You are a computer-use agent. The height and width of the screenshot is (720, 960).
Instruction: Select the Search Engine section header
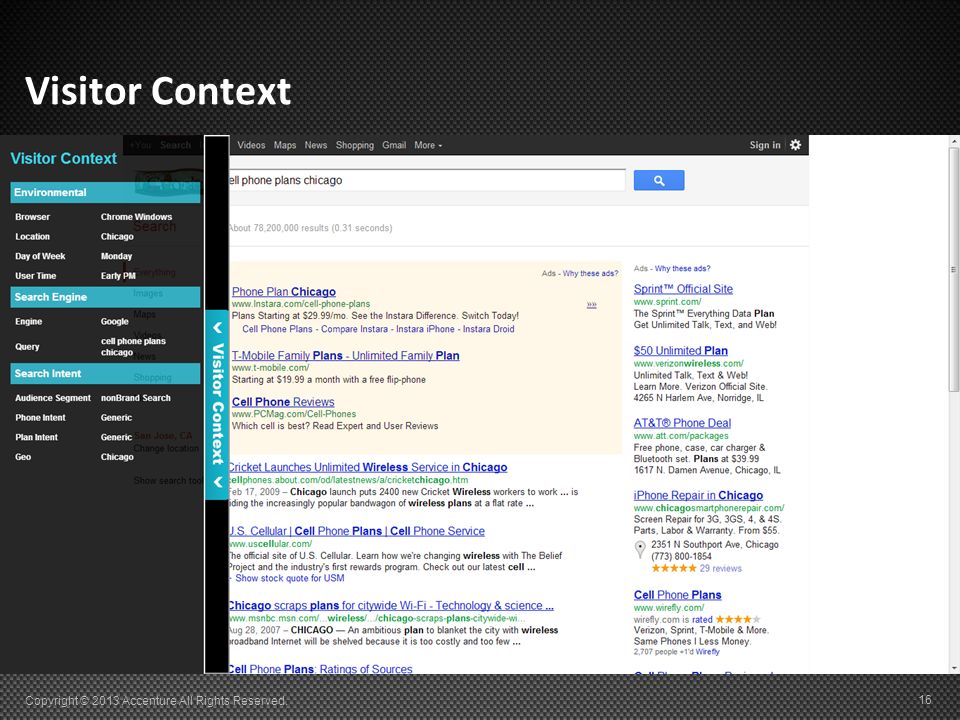105,297
